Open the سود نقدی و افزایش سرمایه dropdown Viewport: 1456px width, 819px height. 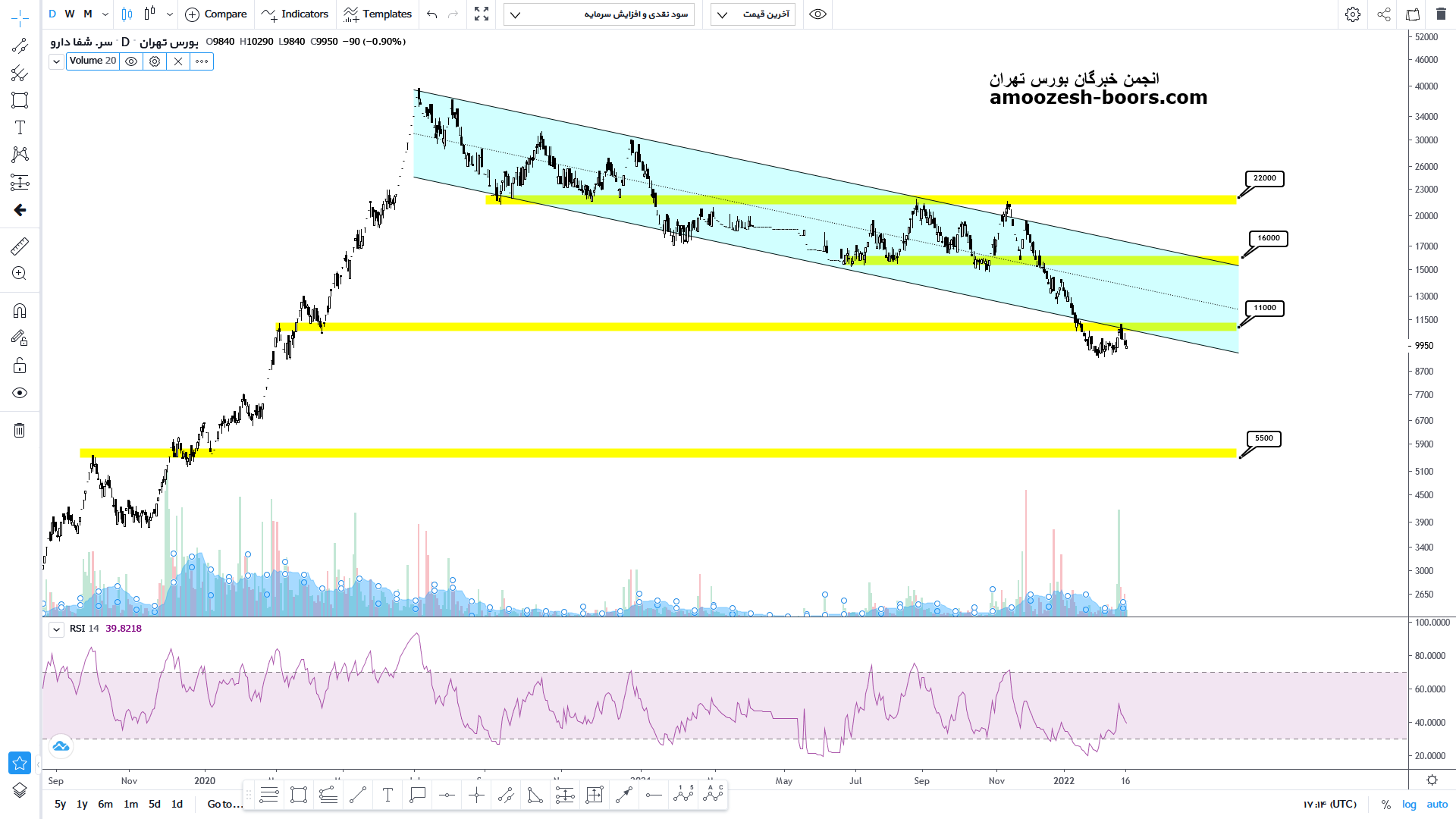click(x=599, y=14)
